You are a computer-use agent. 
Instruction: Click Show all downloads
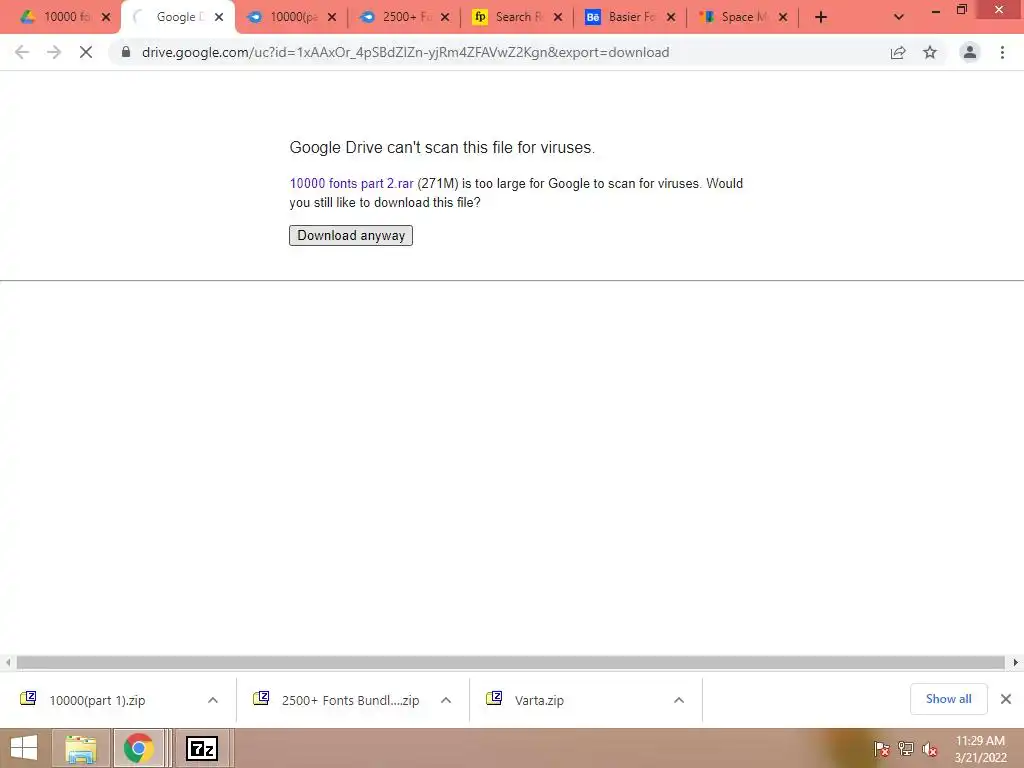(948, 699)
